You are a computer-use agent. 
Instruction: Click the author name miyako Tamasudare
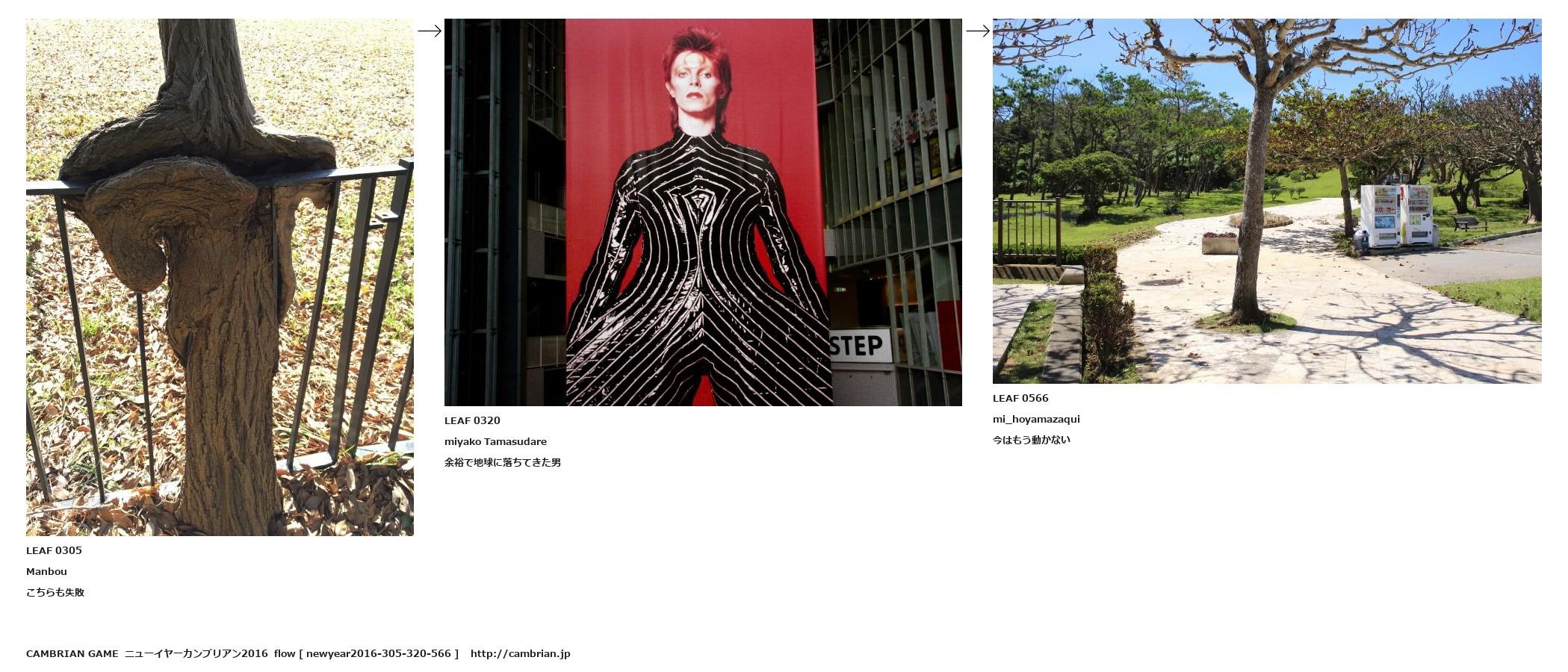click(x=495, y=441)
